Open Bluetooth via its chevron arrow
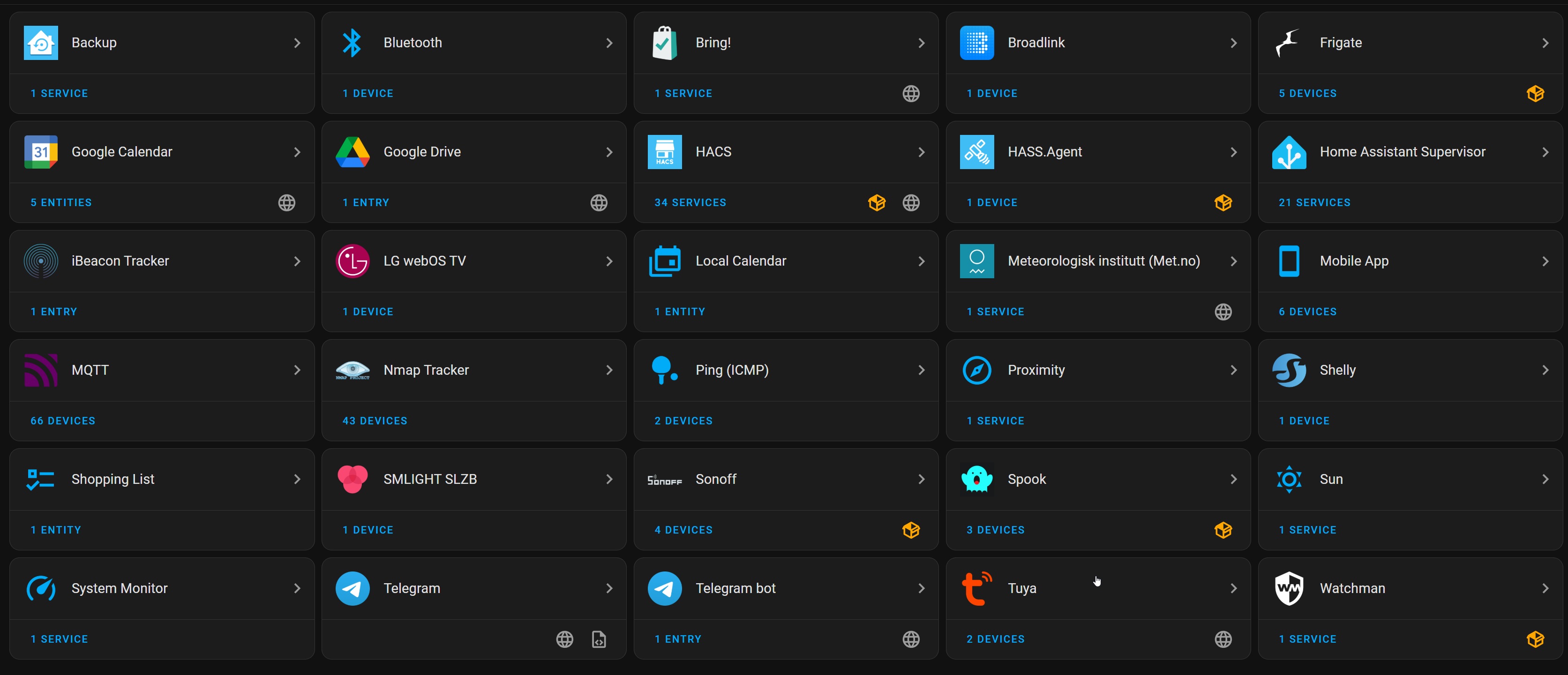1568x675 pixels. tap(609, 43)
